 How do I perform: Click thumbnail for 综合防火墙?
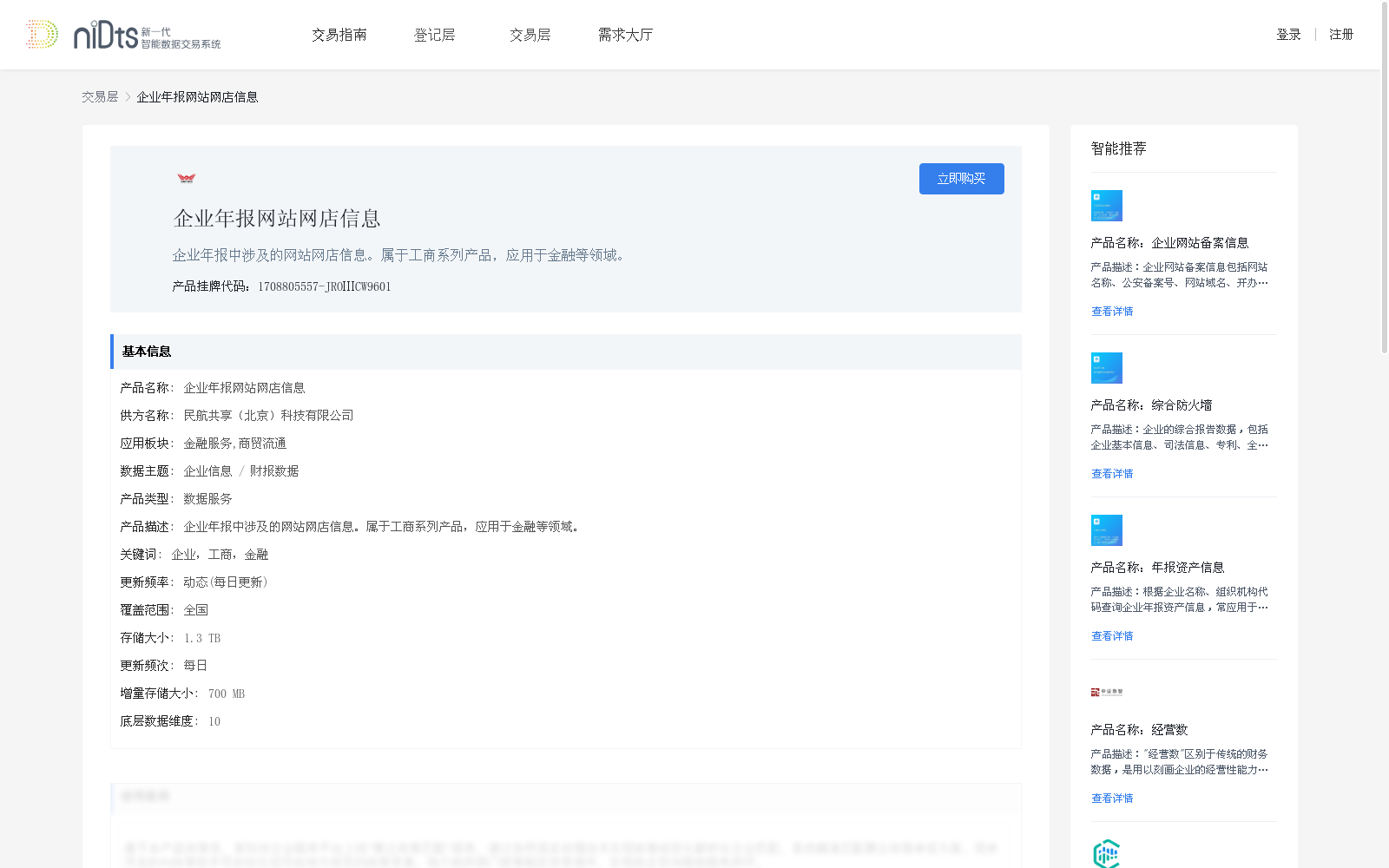1107,368
